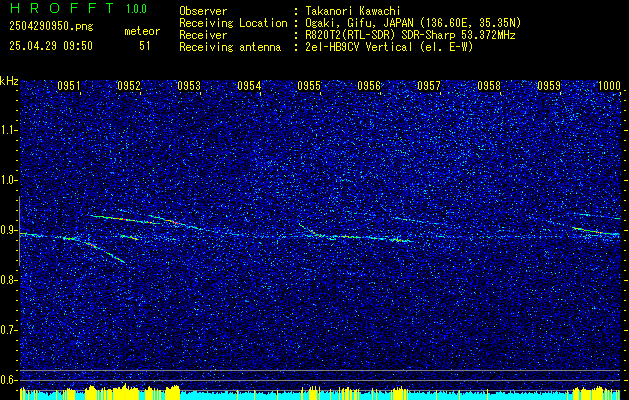
Task: Click the 1.1 kHz axis label
Action: point(8,130)
